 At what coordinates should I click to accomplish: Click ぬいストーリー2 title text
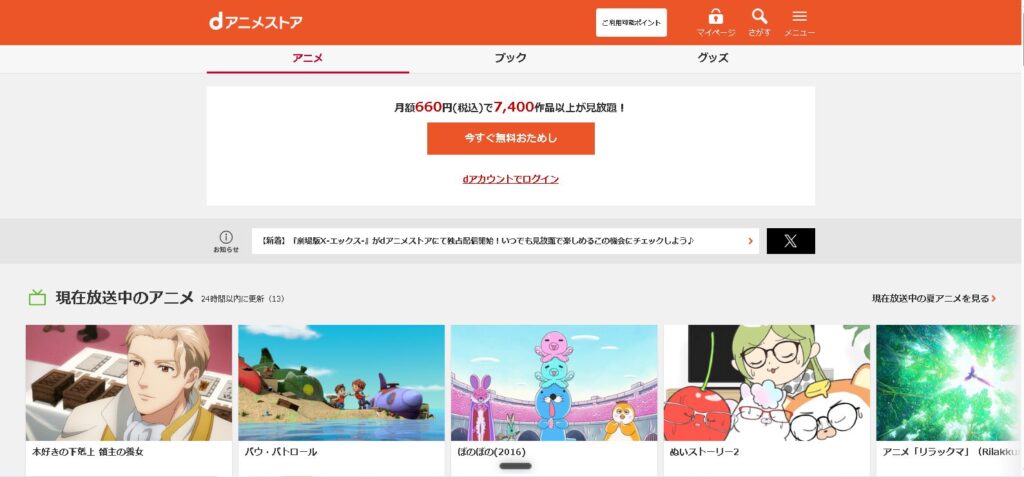pos(704,452)
